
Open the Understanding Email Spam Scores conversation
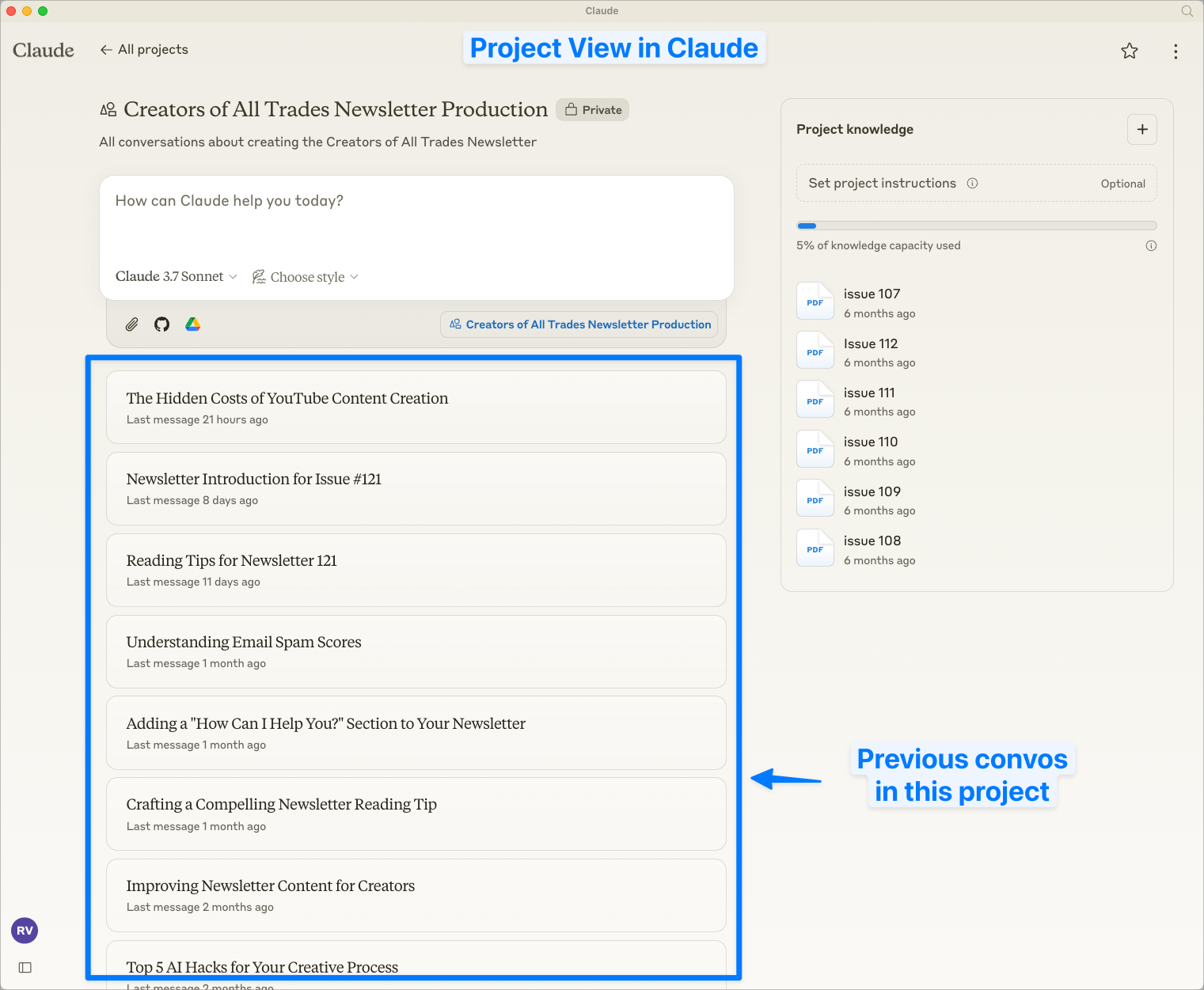pyautogui.click(x=416, y=651)
